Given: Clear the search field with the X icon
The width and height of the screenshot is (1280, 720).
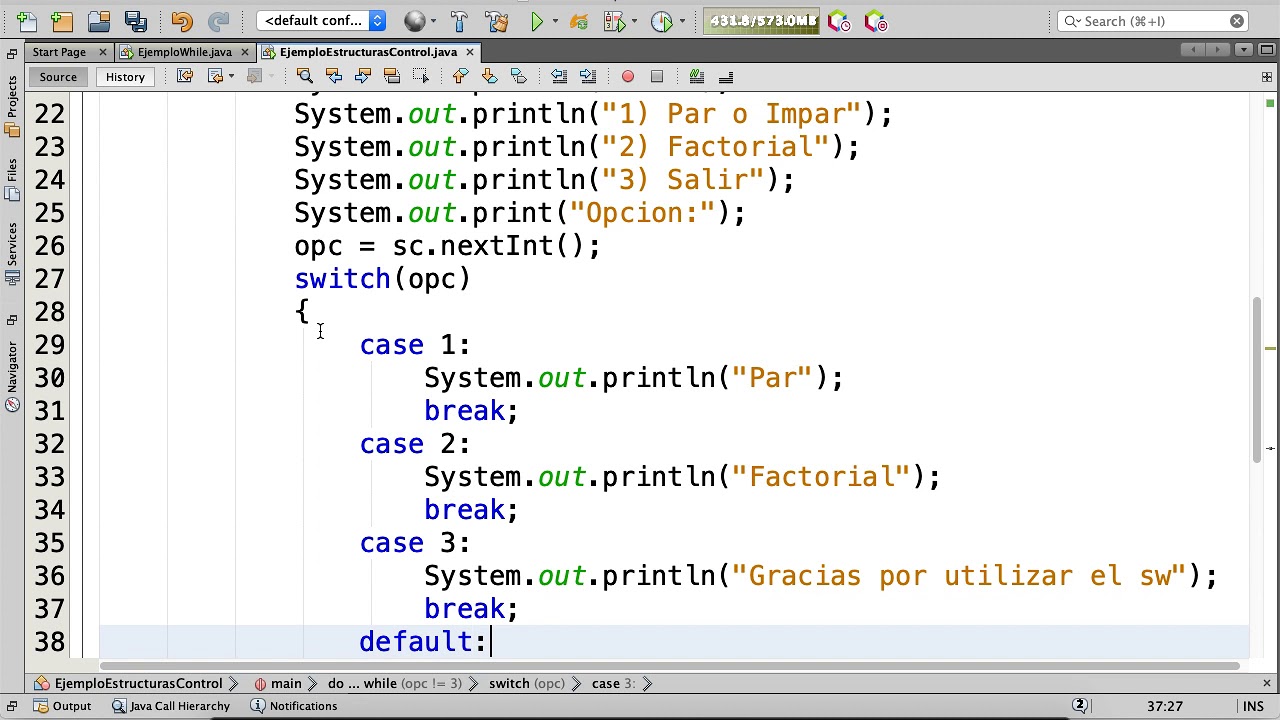Looking at the screenshot, I should click(1237, 21).
